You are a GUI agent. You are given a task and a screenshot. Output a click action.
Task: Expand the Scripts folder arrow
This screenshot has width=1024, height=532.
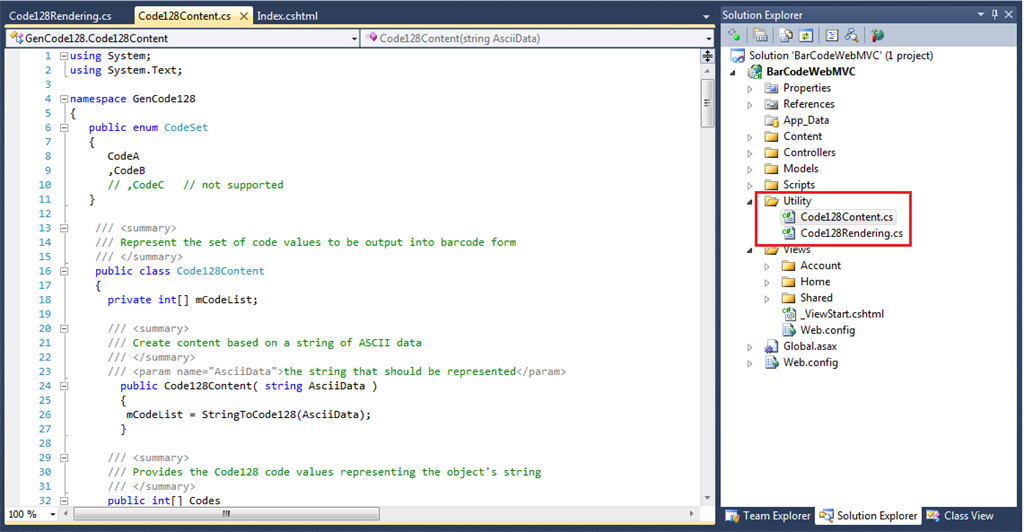click(750, 185)
